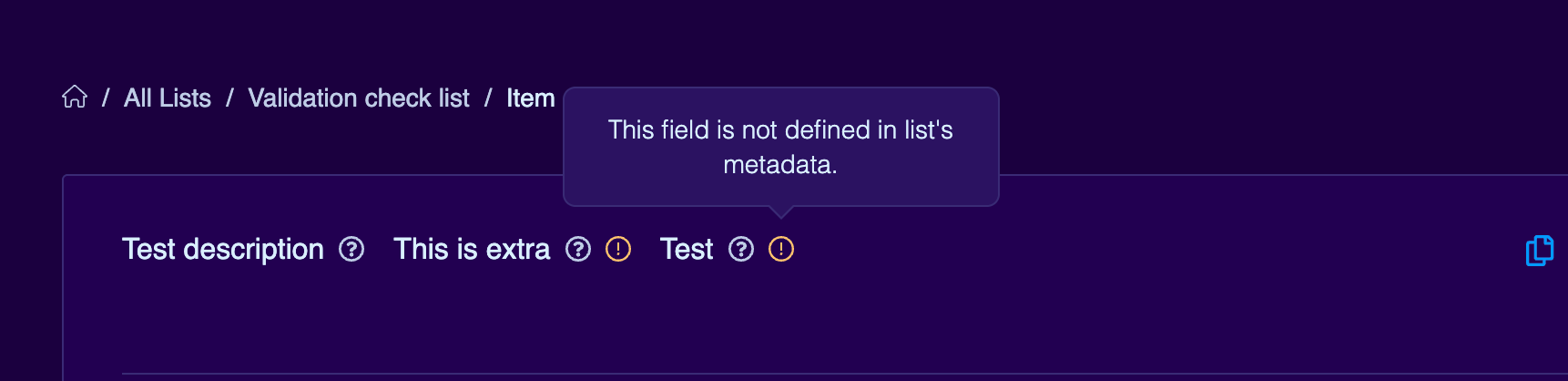The height and width of the screenshot is (381, 1568).
Task: Click slash separator before Item
Action: click(x=488, y=98)
